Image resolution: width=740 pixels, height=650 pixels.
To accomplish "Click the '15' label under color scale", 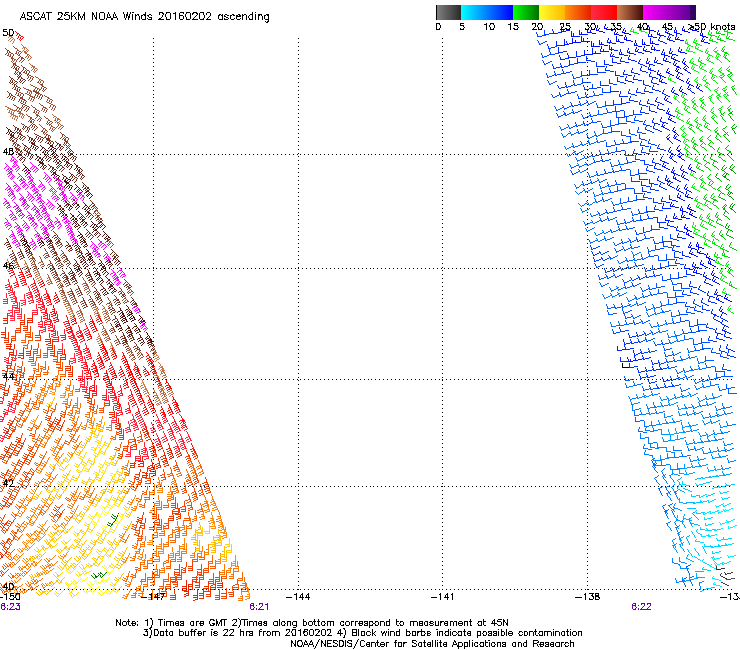I will (513, 26).
